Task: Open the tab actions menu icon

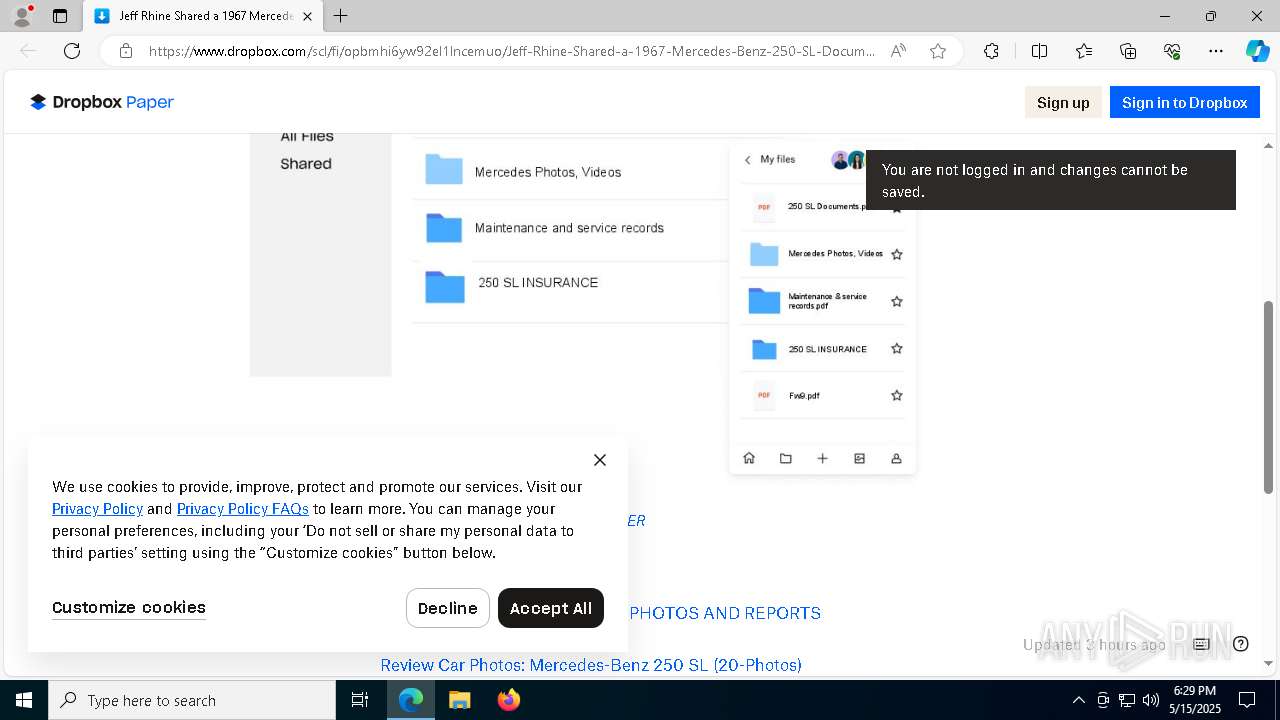Action: [60, 16]
